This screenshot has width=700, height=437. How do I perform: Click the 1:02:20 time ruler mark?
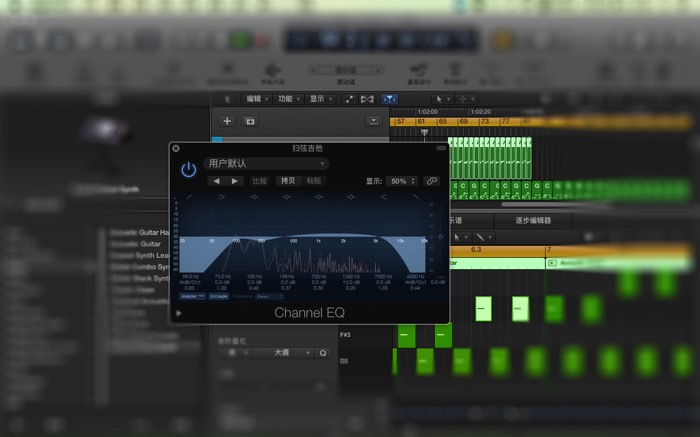pos(481,112)
